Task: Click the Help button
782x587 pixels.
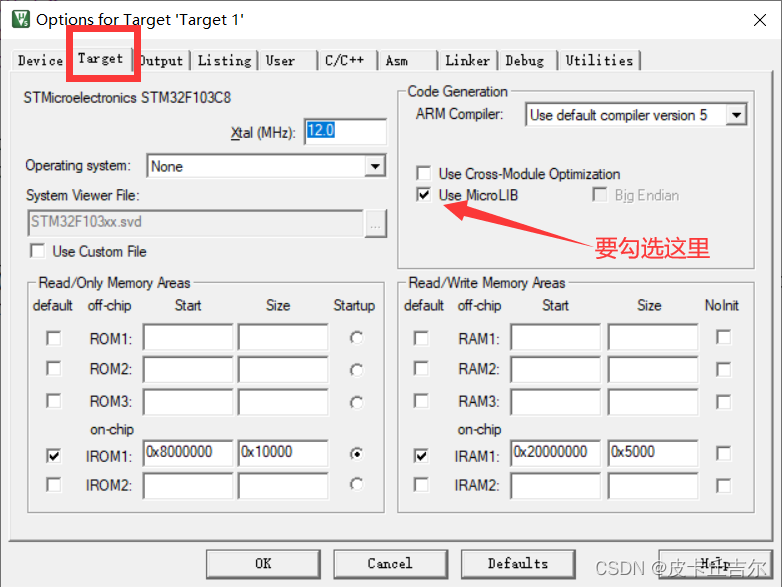Action: point(716,564)
